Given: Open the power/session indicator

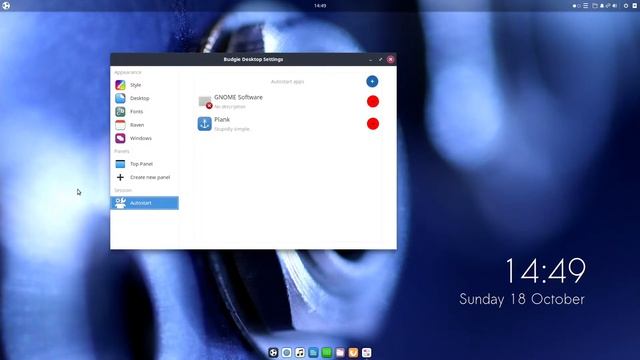Looking at the screenshot, I should (x=626, y=6).
